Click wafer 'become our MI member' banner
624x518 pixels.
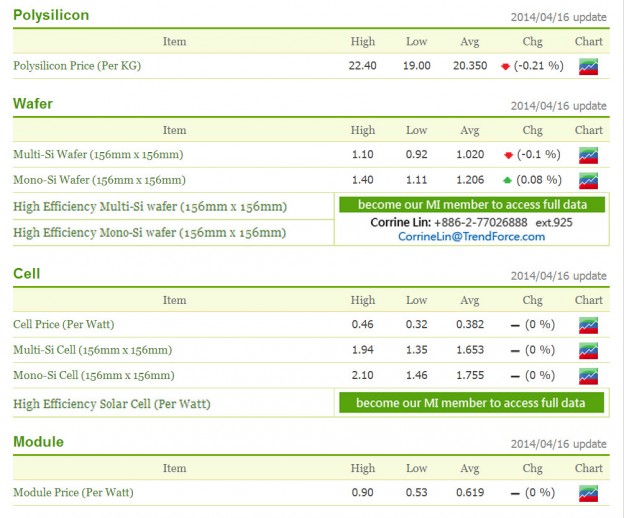tap(471, 205)
